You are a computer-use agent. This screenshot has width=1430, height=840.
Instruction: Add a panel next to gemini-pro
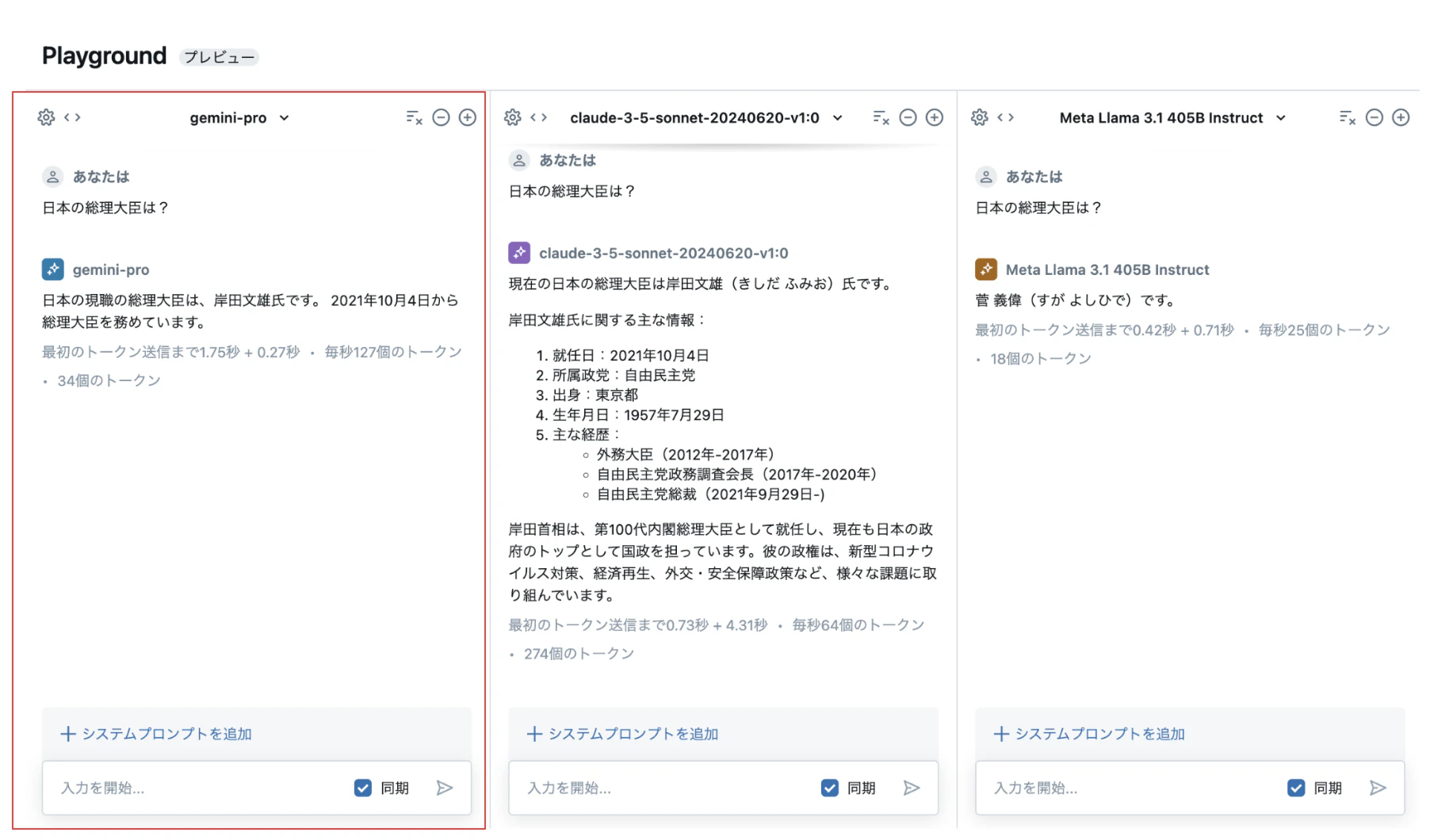(x=468, y=117)
